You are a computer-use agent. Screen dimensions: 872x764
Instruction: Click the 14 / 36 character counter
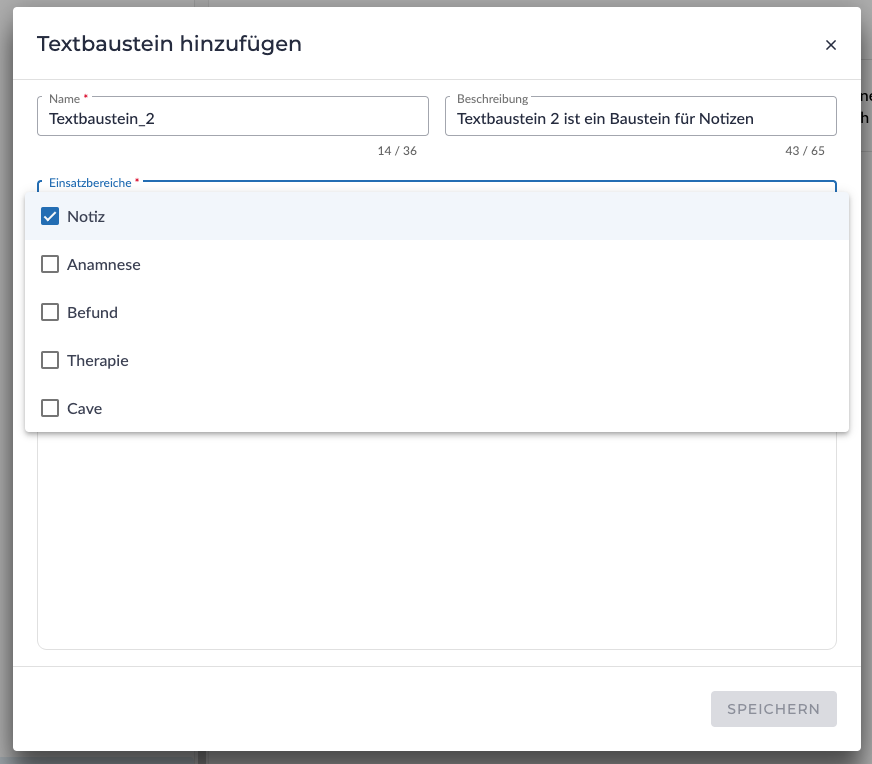click(397, 151)
